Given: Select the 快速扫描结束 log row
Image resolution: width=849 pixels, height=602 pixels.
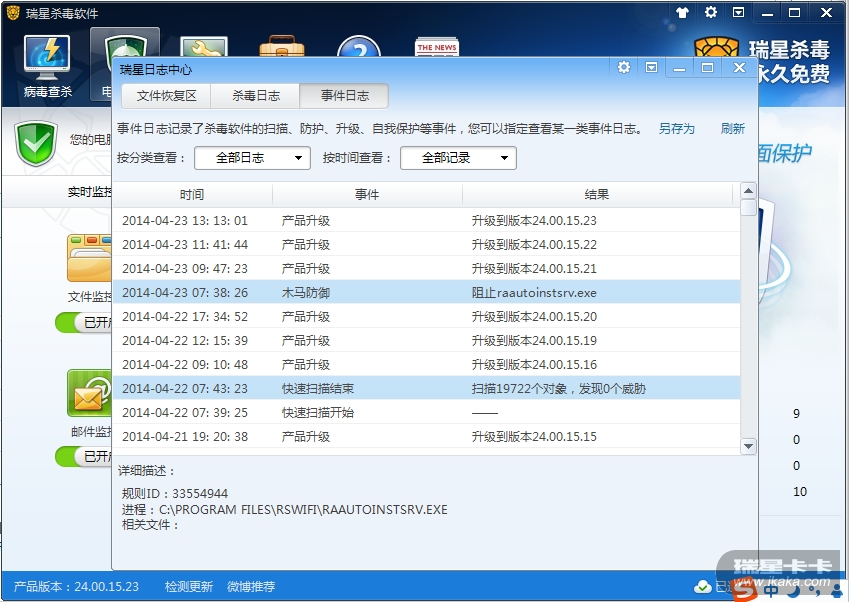Looking at the screenshot, I should (426, 389).
